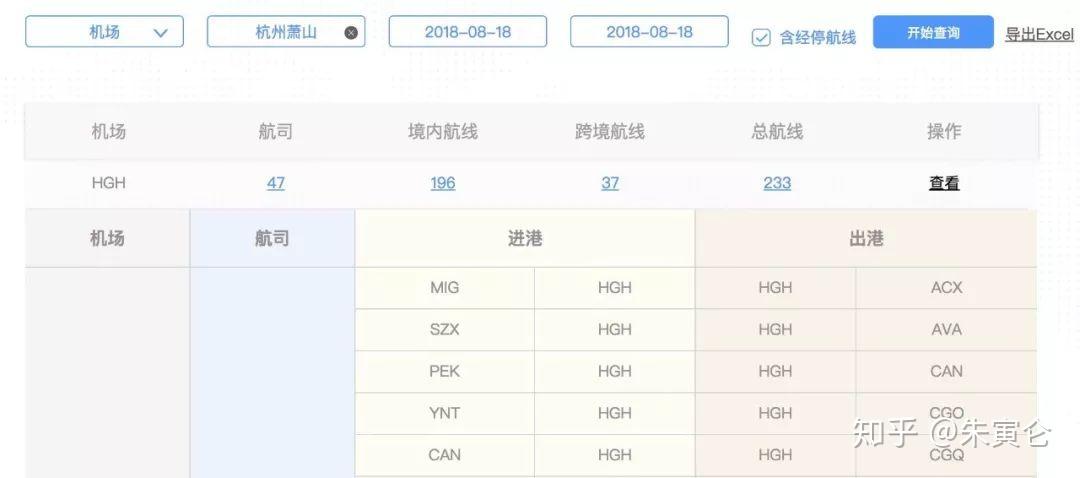Click the ACX outbound destination cell
Viewport: 1080px width, 478px height.
[x=946, y=288]
